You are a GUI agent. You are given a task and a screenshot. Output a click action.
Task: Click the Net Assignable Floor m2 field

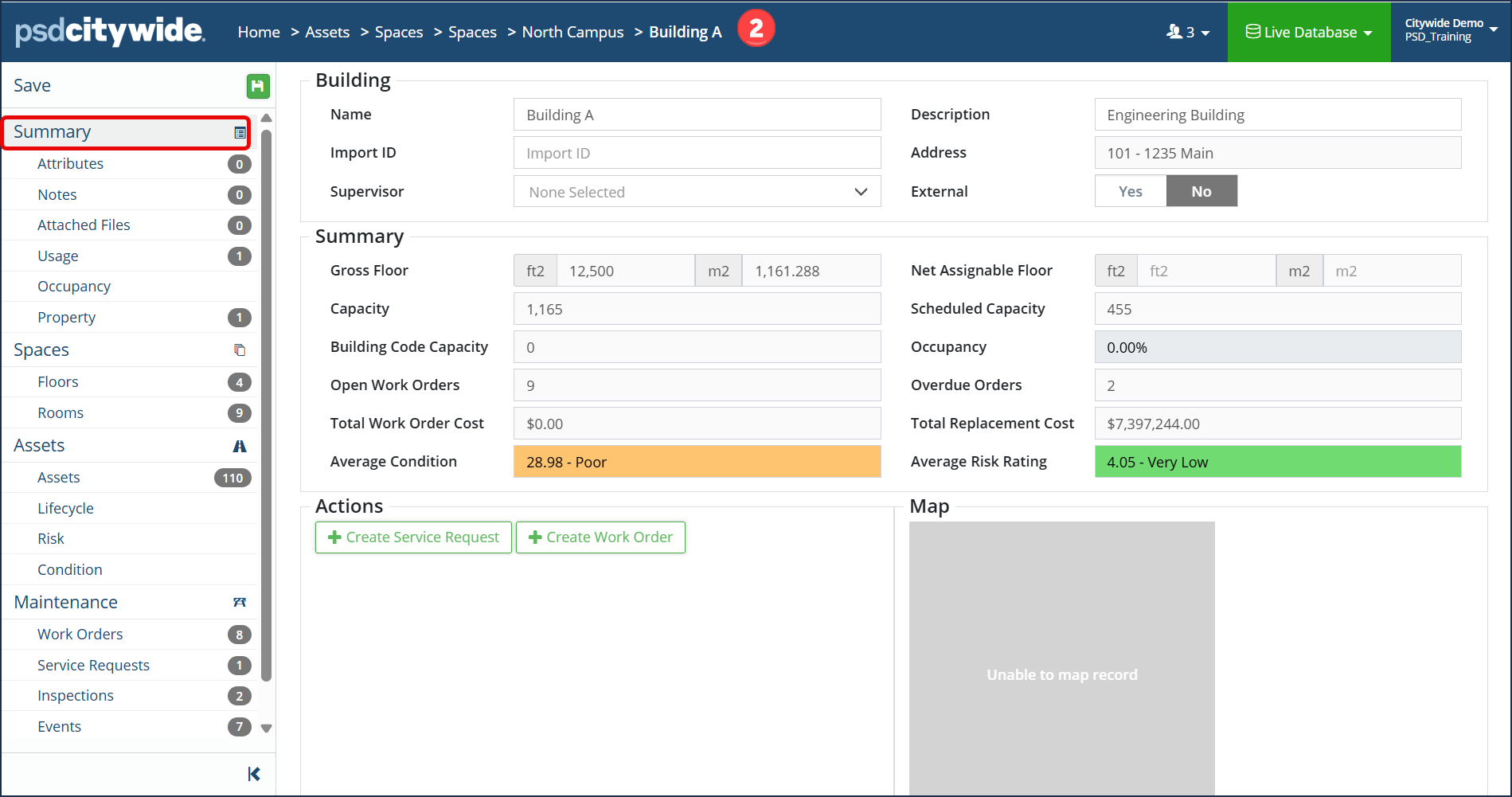[x=1393, y=271]
